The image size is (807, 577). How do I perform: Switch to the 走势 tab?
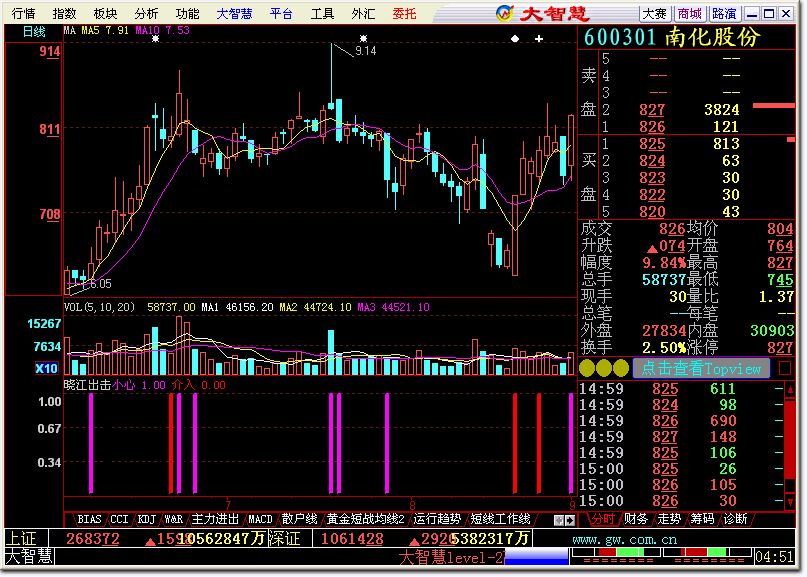coord(669,519)
